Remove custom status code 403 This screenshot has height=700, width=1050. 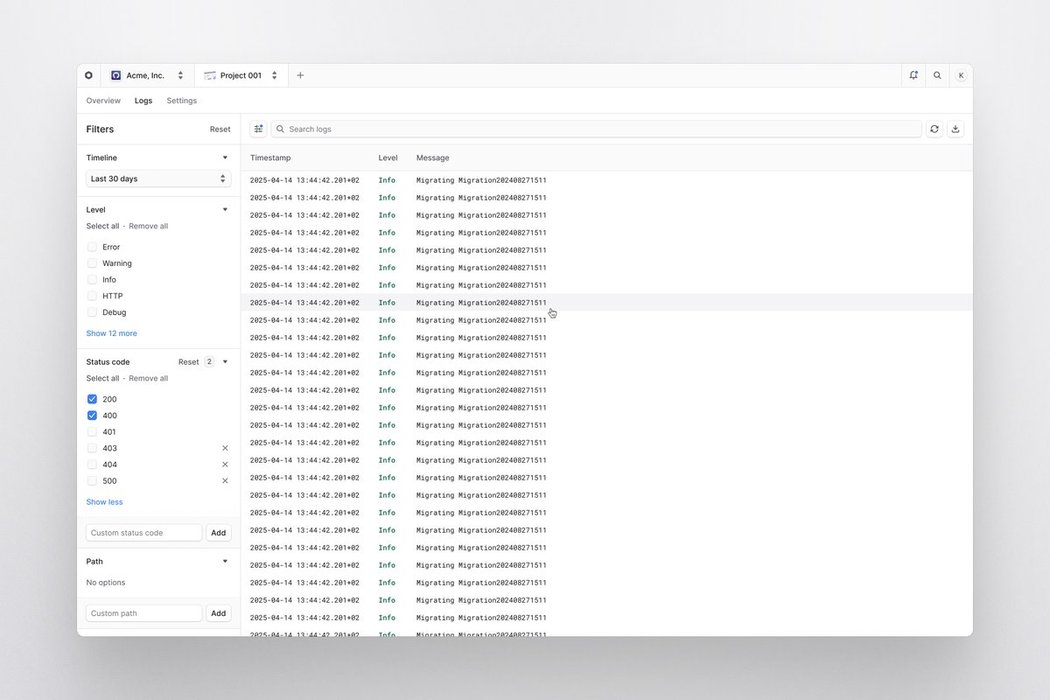[x=225, y=448]
